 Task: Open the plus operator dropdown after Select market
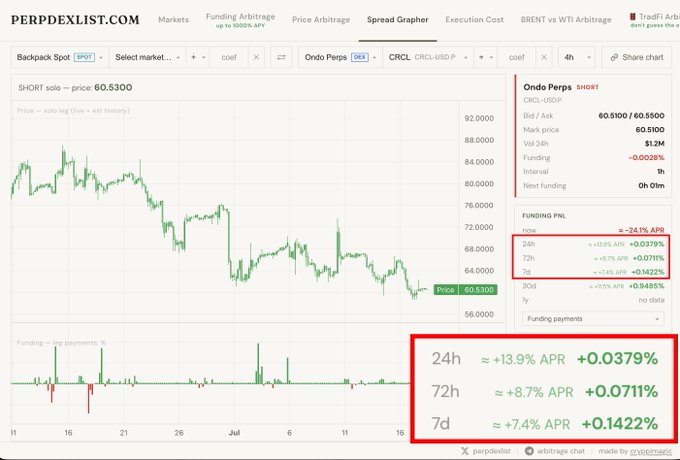point(198,57)
